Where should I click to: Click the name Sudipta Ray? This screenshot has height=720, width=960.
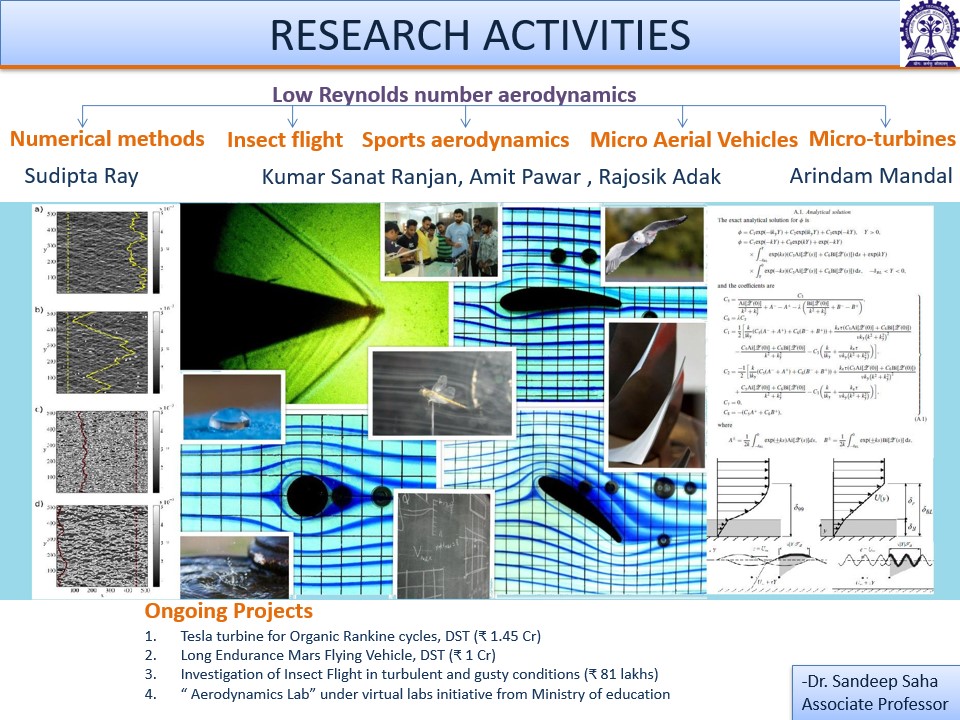tap(81, 176)
